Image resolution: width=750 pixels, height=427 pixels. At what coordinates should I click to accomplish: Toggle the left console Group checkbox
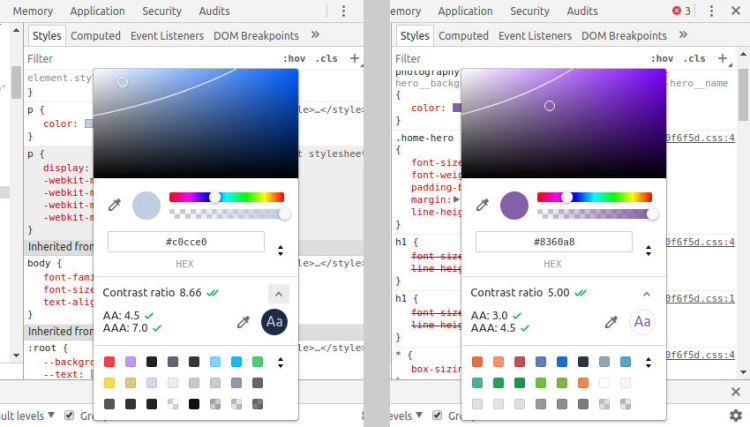pos(69,415)
